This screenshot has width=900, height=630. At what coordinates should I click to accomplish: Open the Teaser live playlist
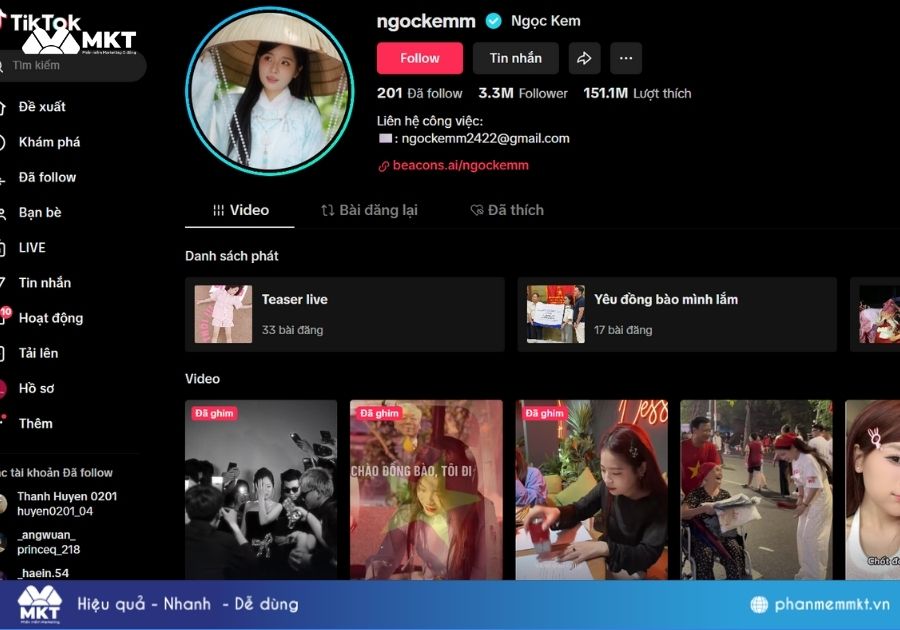pyautogui.click(x=345, y=313)
